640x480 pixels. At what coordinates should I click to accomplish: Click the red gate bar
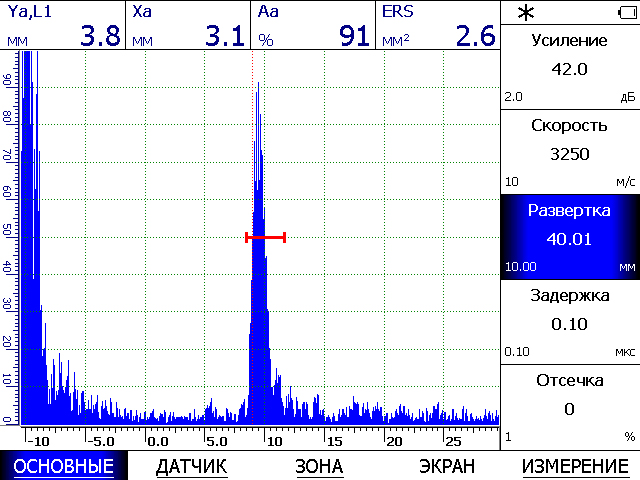[x=265, y=237]
